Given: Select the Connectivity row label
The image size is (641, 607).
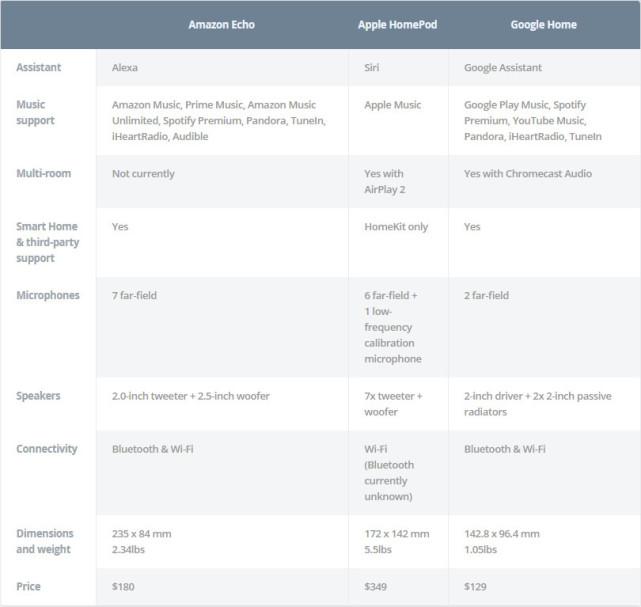Looking at the screenshot, I should (46, 449).
